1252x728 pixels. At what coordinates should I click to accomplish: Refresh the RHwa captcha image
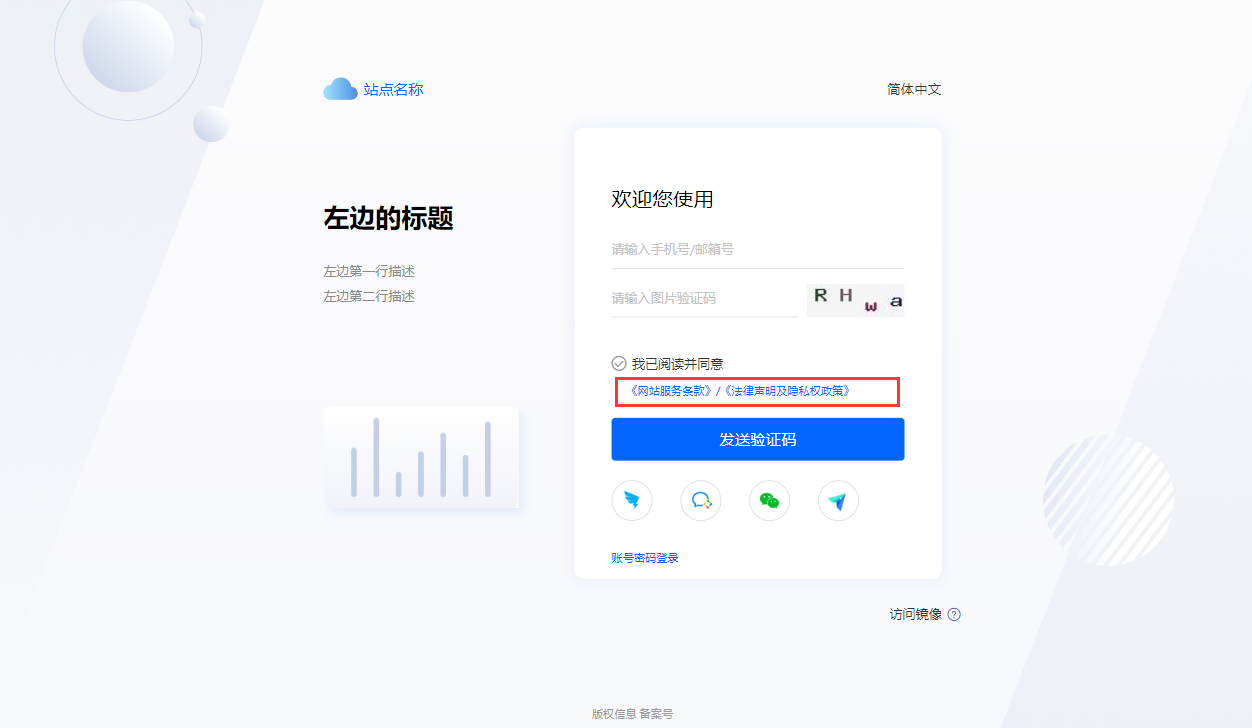[855, 300]
